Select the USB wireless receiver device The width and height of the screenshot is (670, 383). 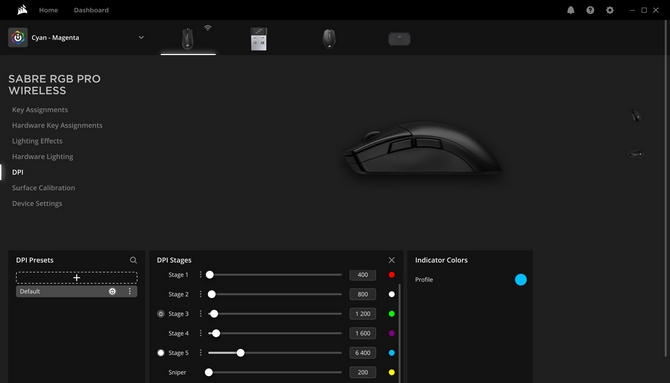[x=259, y=39]
